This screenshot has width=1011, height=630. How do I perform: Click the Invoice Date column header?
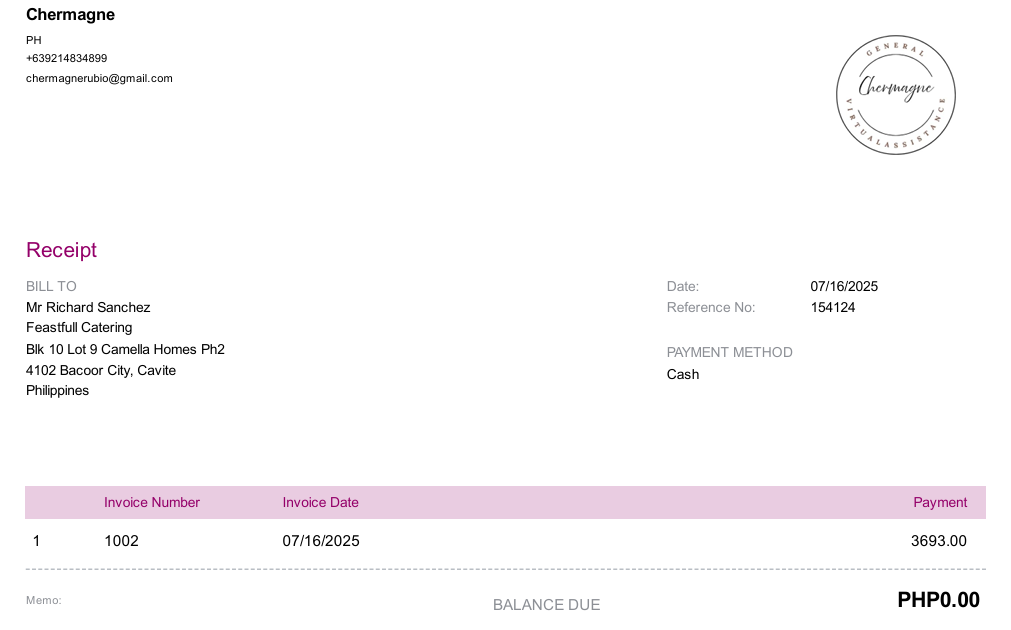coord(320,502)
